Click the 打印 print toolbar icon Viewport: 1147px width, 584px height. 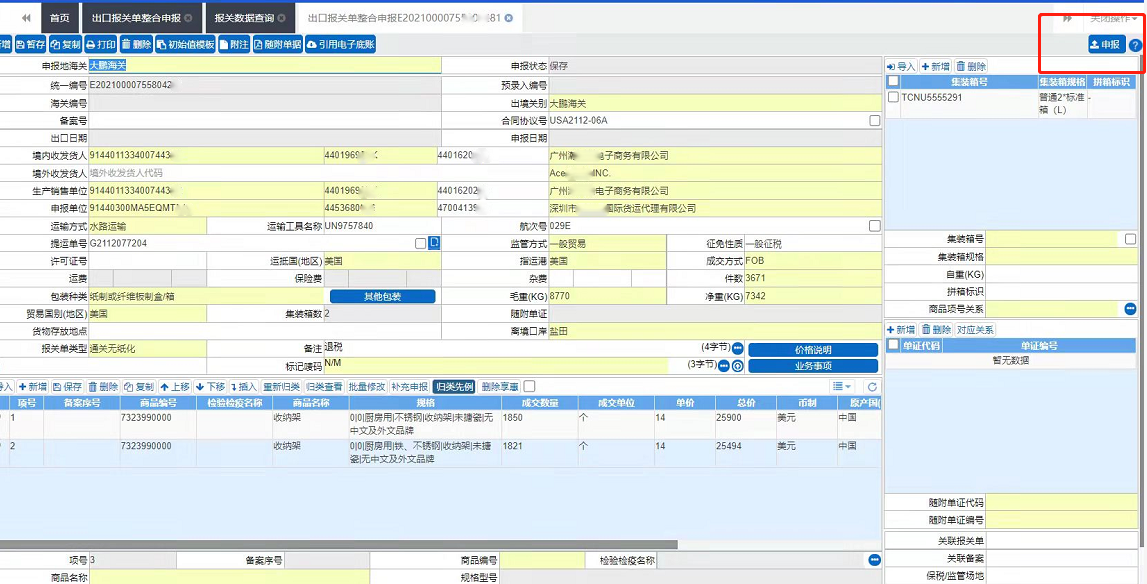[x=101, y=45]
